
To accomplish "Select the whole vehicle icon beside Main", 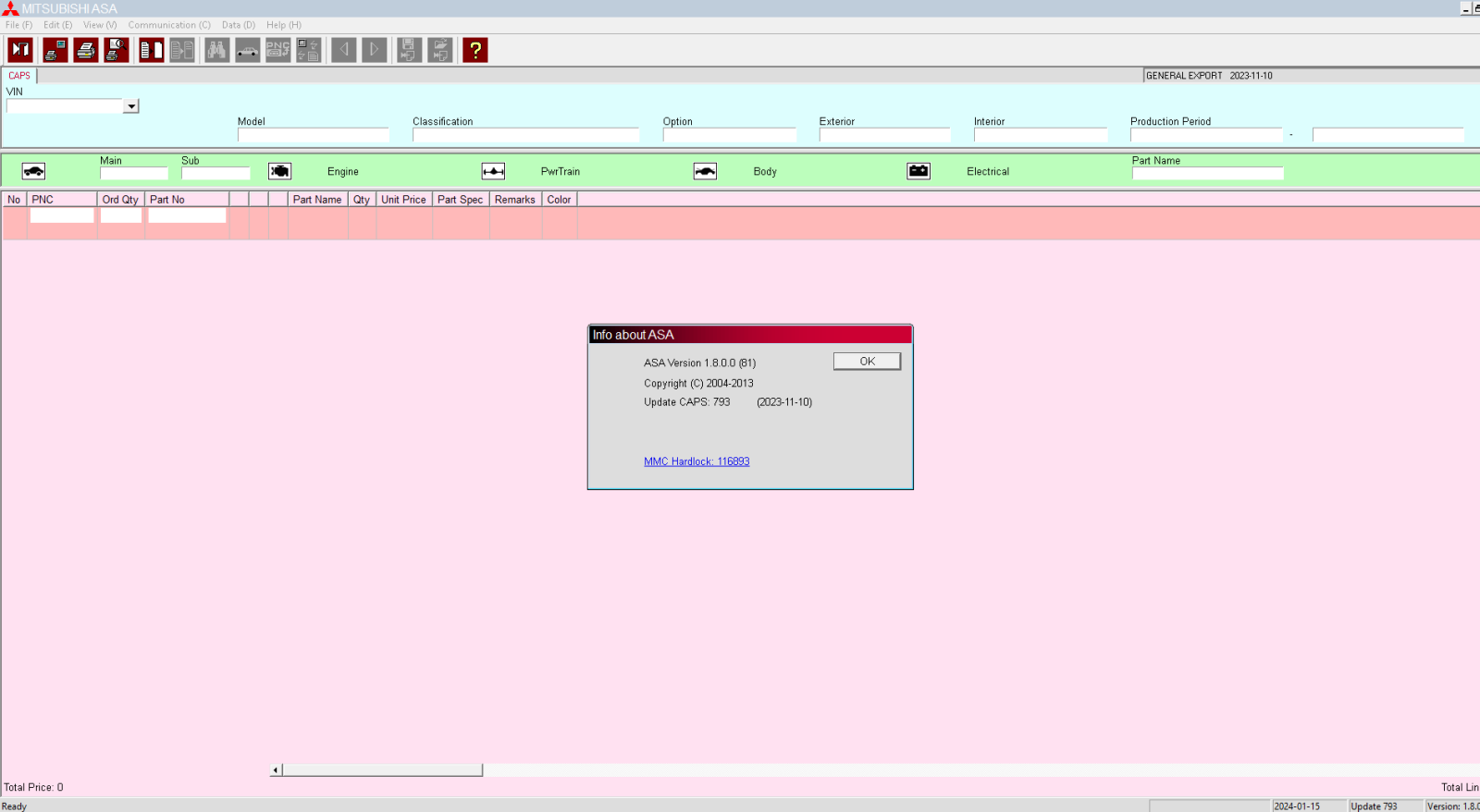I will [x=33, y=171].
